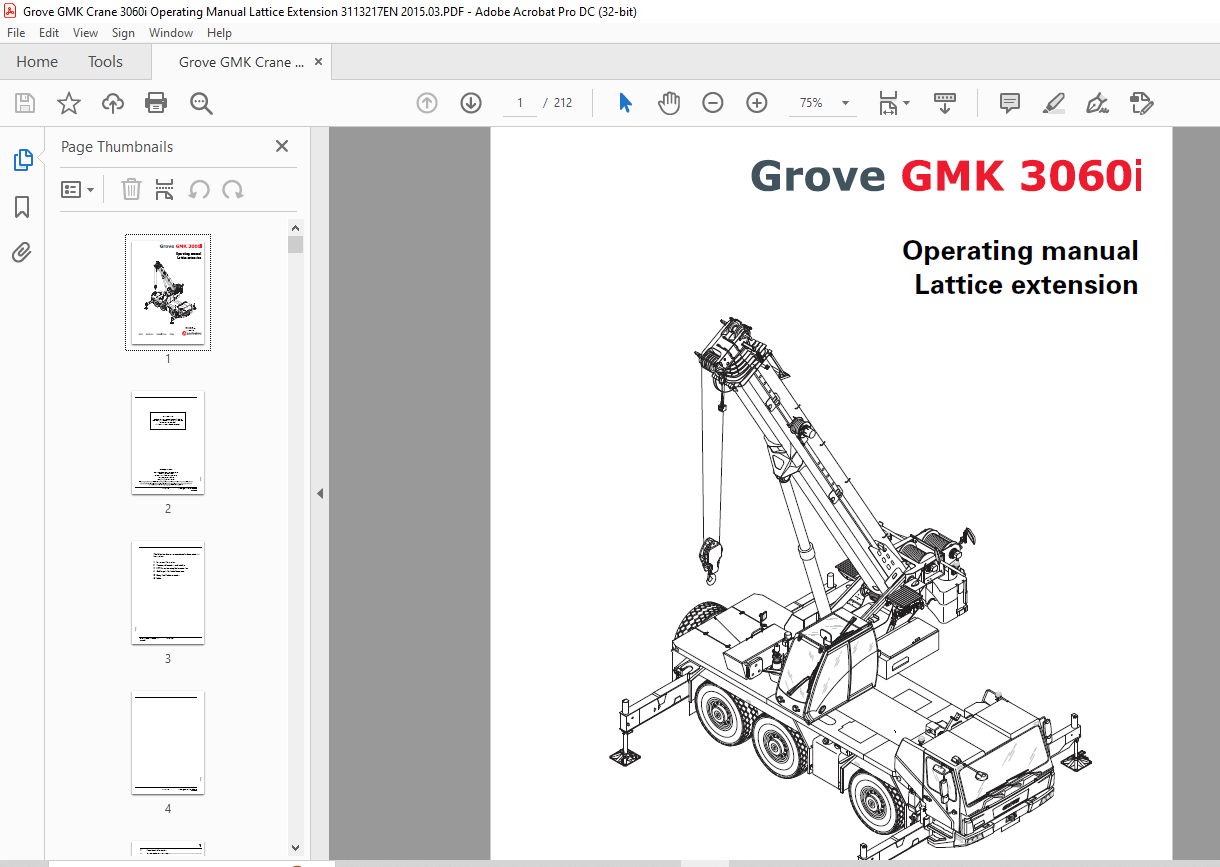This screenshot has height=867, width=1220.
Task: Click the thumbnails scrollbar up arrow
Action: coord(295,228)
